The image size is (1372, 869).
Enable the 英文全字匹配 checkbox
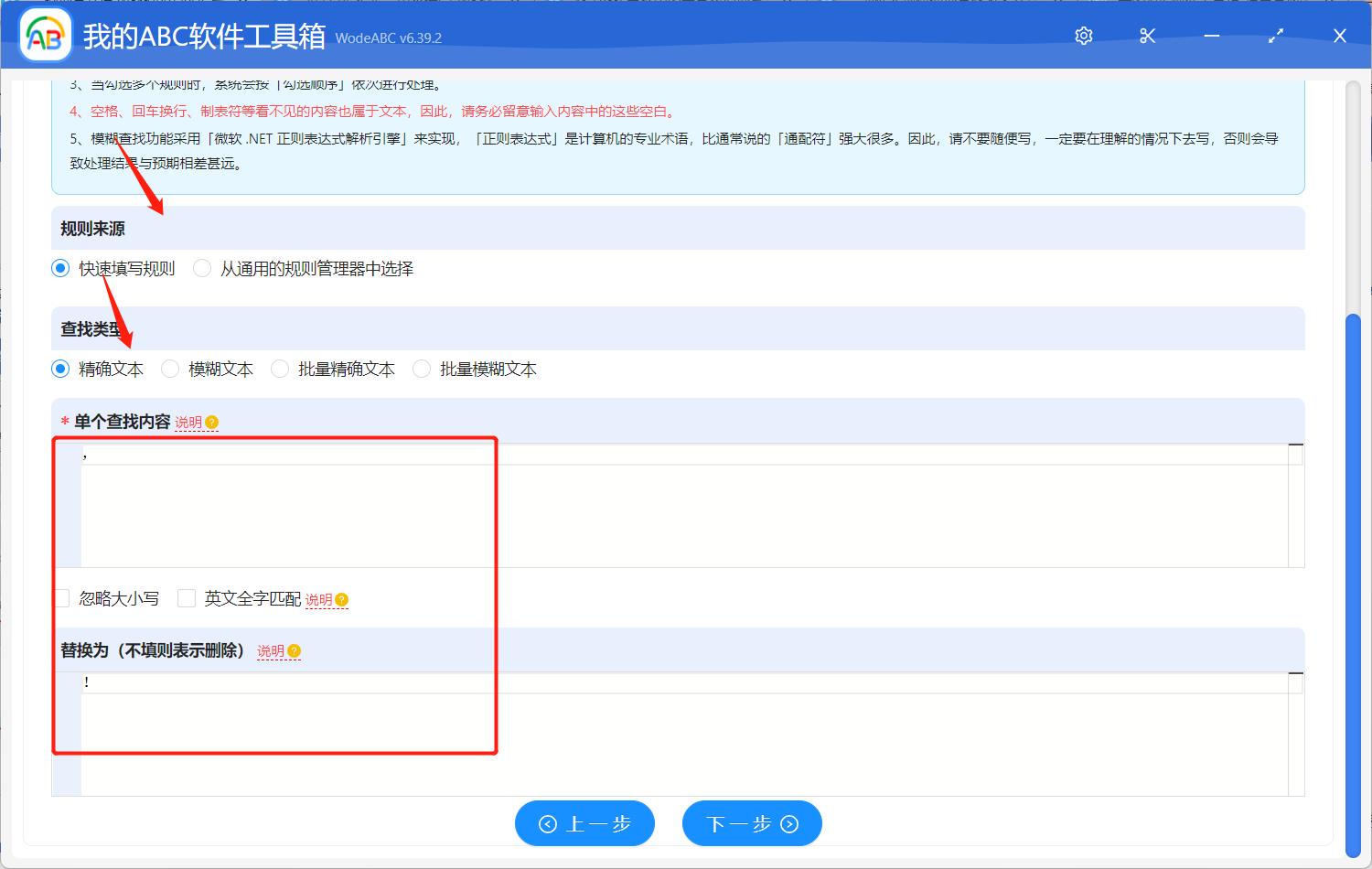coord(186,597)
